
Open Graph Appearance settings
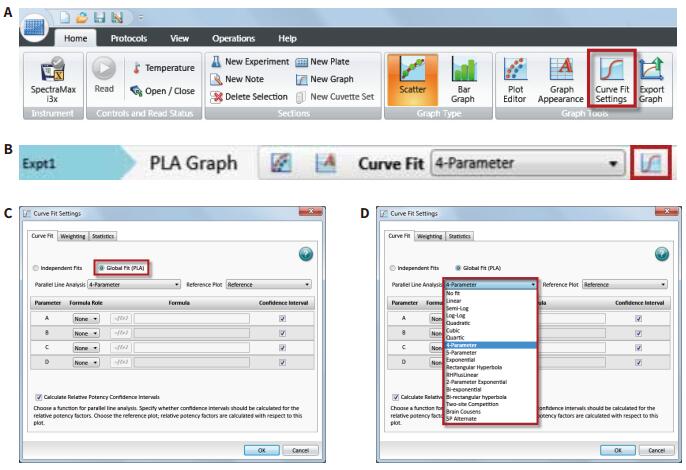[561, 80]
